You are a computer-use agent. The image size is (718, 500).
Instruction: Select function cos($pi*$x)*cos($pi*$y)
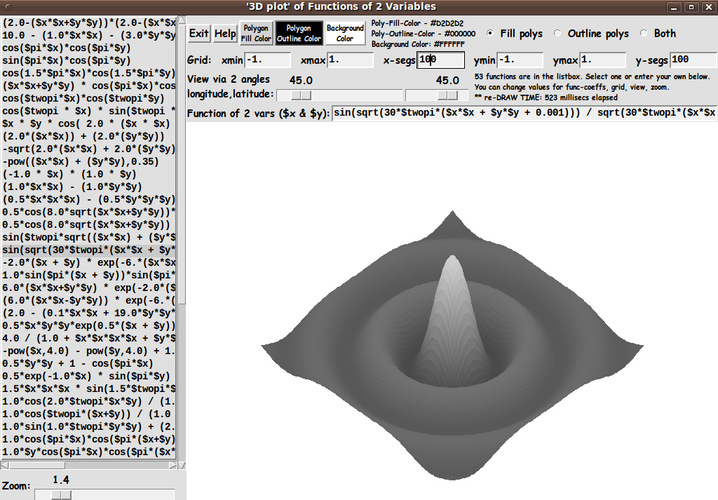(88, 48)
